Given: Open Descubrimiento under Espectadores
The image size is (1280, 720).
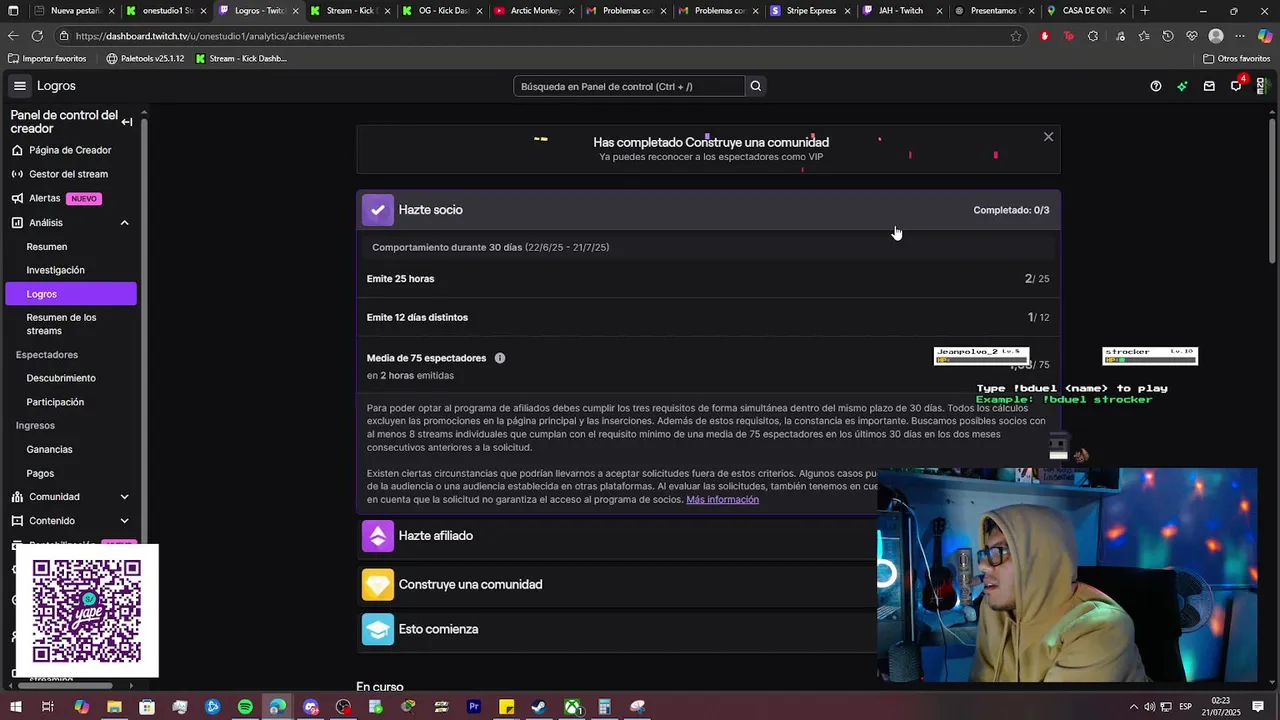Looking at the screenshot, I should tap(61, 378).
